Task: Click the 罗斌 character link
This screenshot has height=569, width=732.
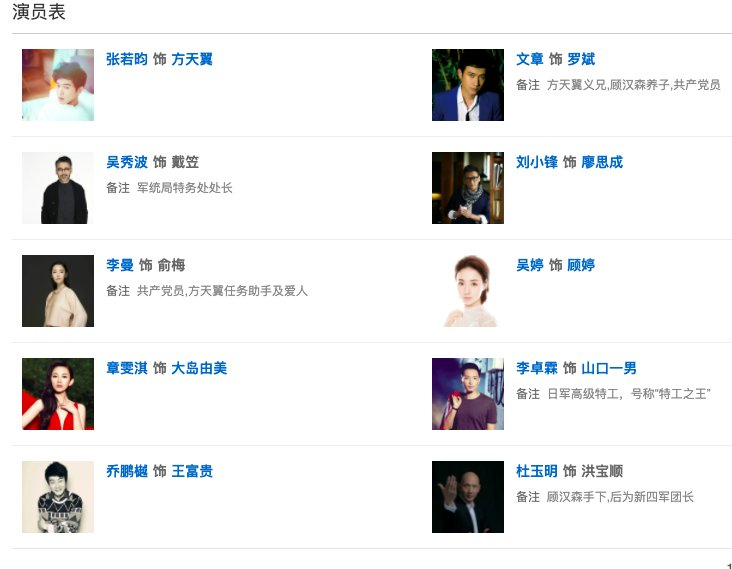Action: [581, 59]
